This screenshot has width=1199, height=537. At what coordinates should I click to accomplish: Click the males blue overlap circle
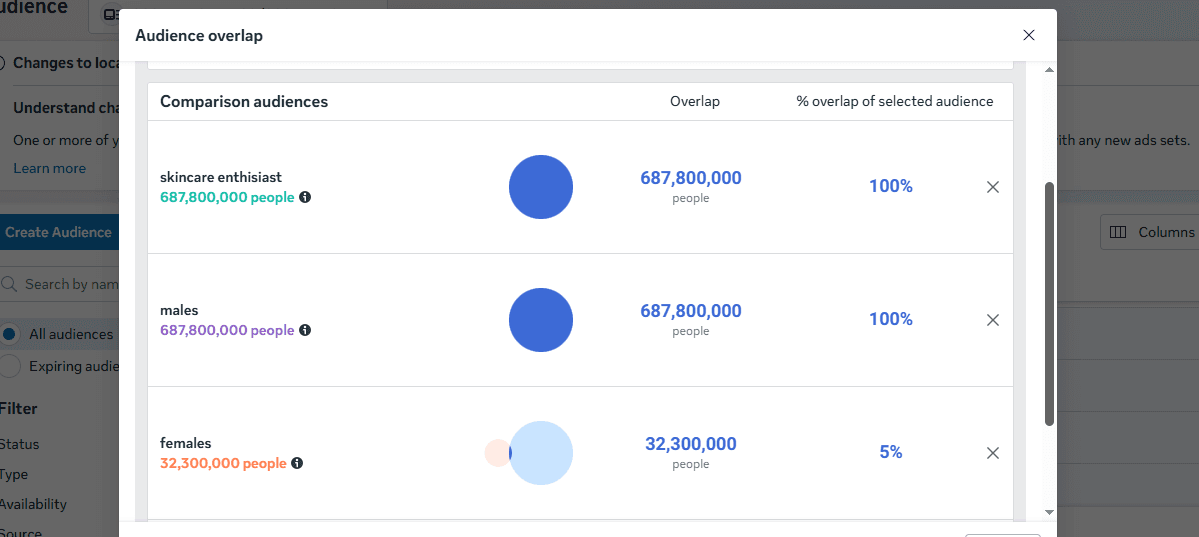[x=541, y=320]
